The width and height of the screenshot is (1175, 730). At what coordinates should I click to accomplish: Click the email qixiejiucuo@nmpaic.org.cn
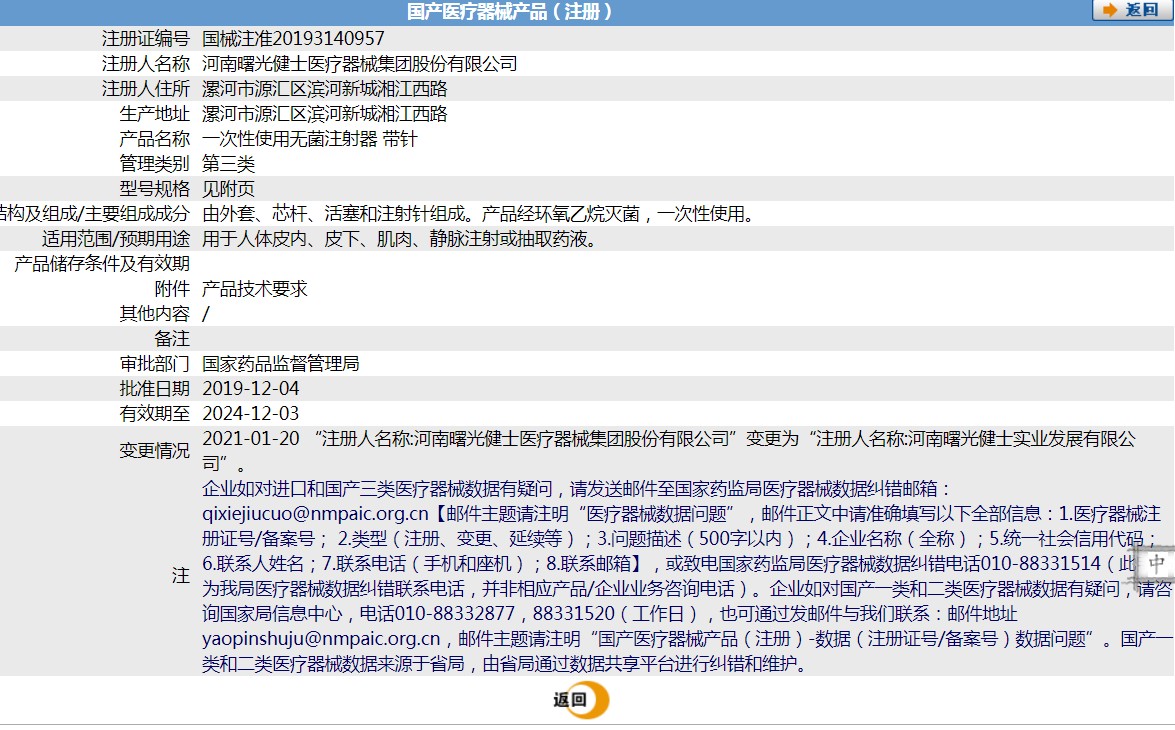point(315,513)
